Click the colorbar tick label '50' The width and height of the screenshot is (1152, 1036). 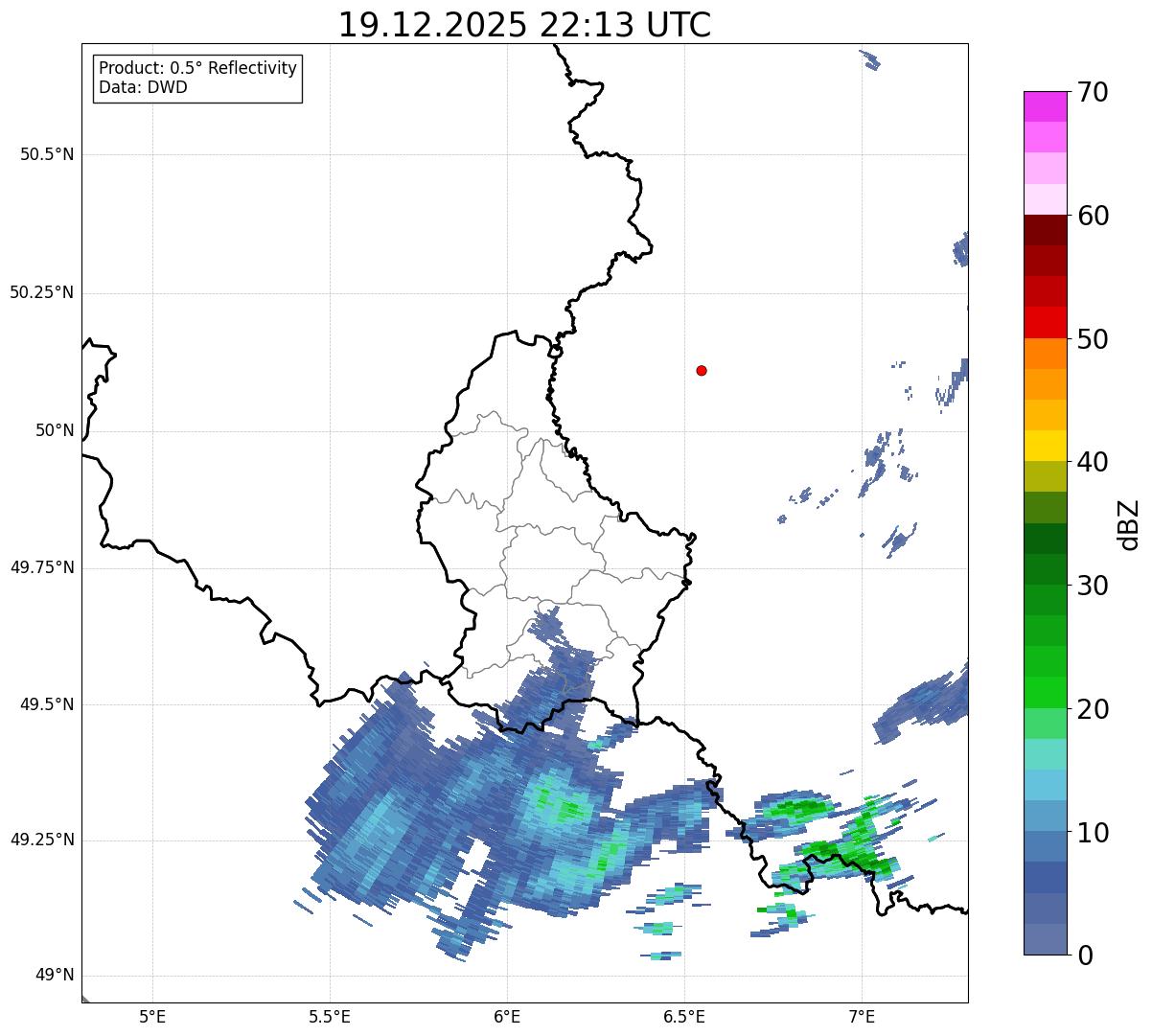coord(1093,339)
